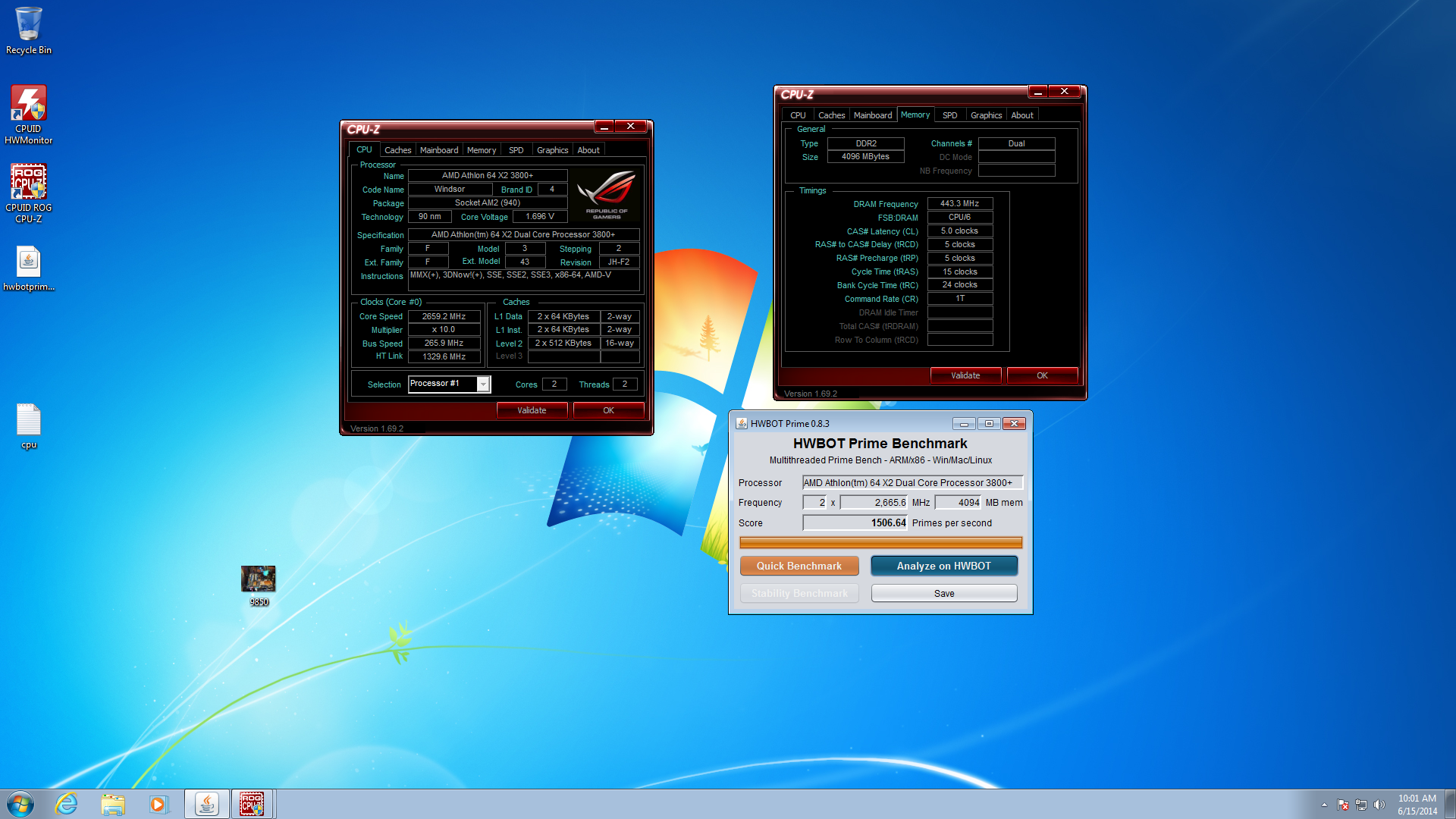Launch CPUID HWMonitor desktop shortcut

29,114
